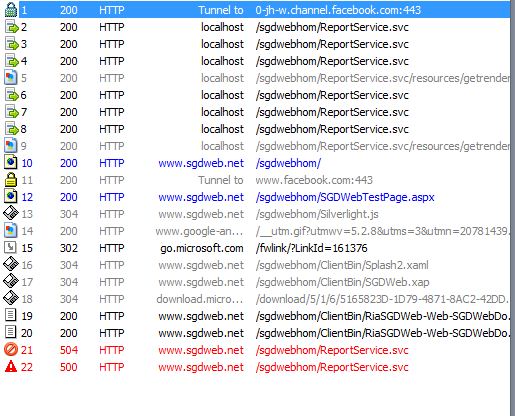Click the image icon of session 9

[11, 146]
